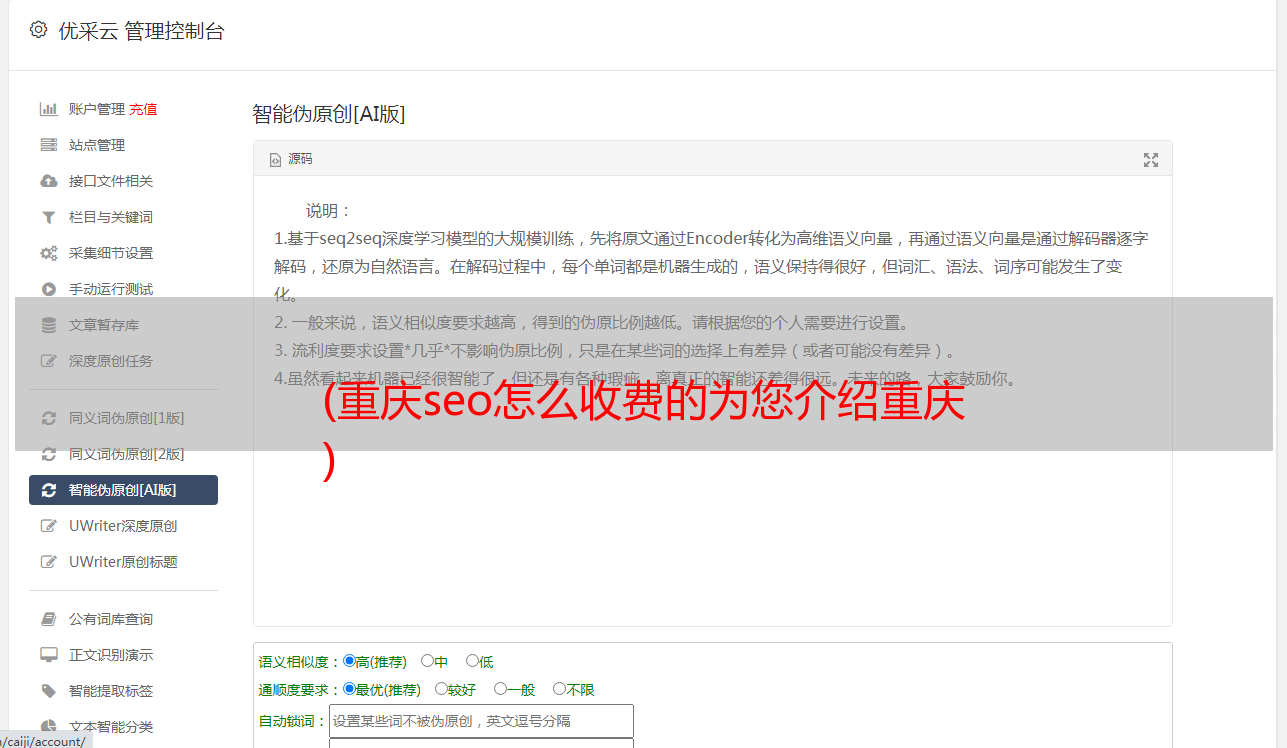Click the filter icon for 栏目与关键词
This screenshot has width=1287, height=748.
click(48, 217)
